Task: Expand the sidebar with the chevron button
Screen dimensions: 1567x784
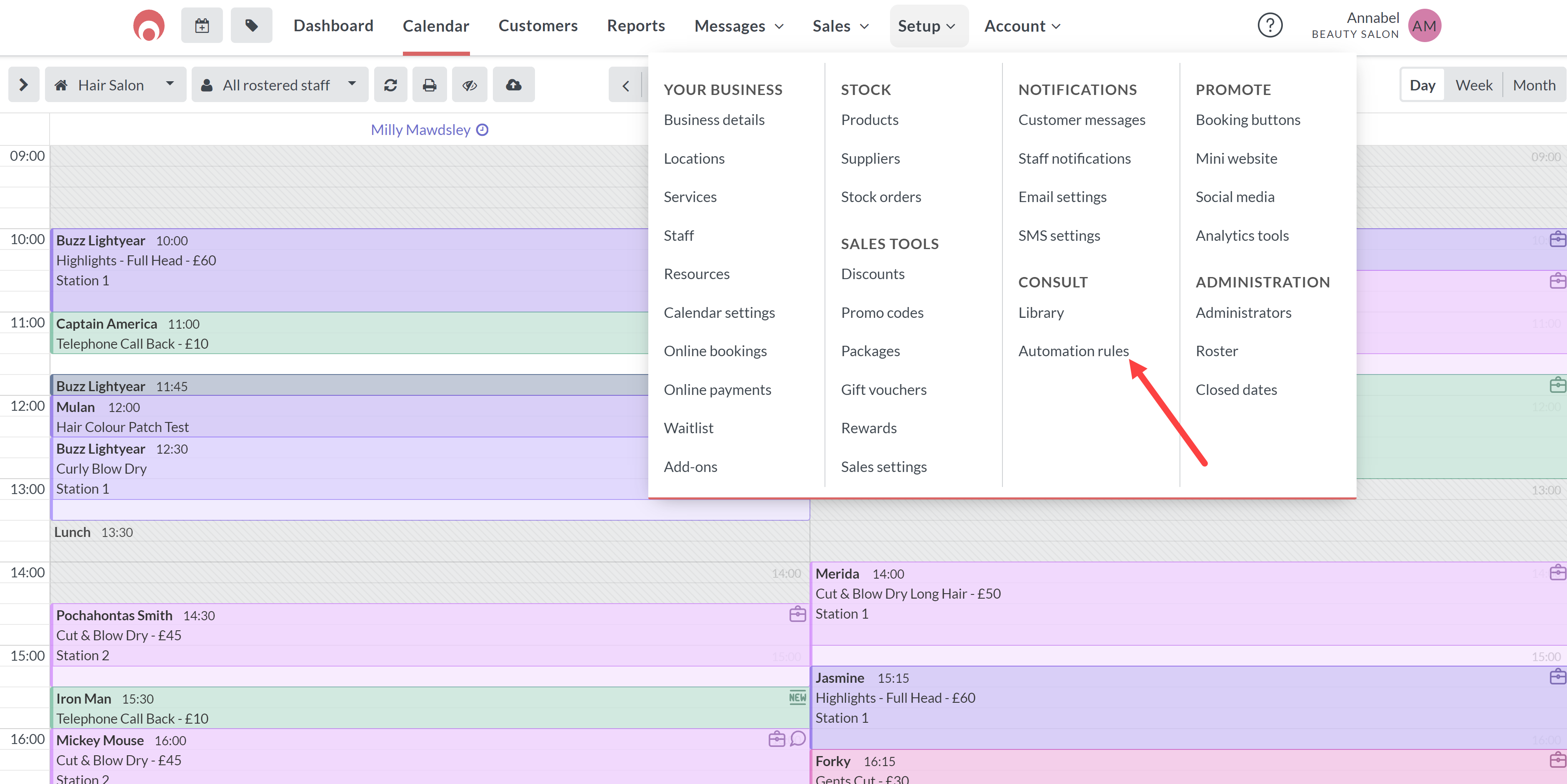Action: pyautogui.click(x=24, y=85)
